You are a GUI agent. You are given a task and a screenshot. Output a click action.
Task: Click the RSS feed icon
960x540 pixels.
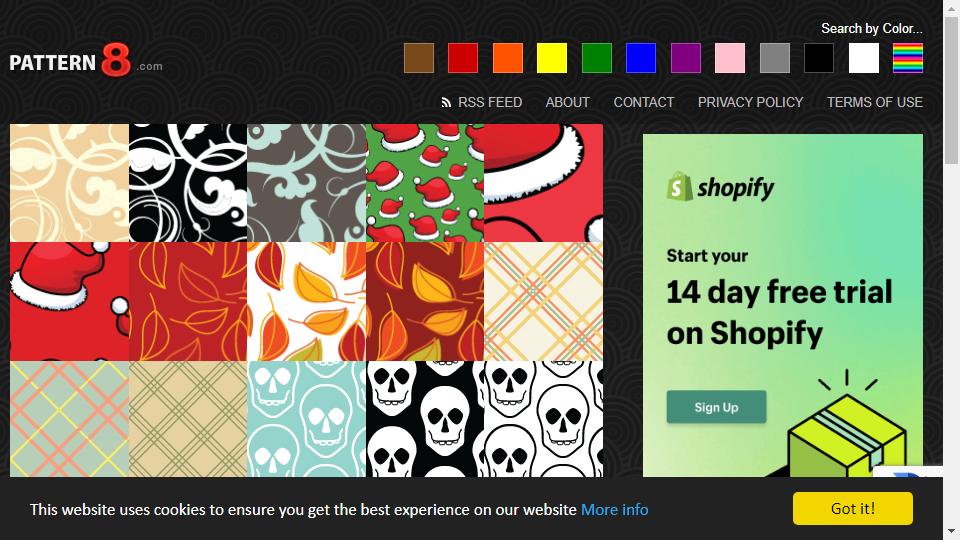pyautogui.click(x=446, y=102)
